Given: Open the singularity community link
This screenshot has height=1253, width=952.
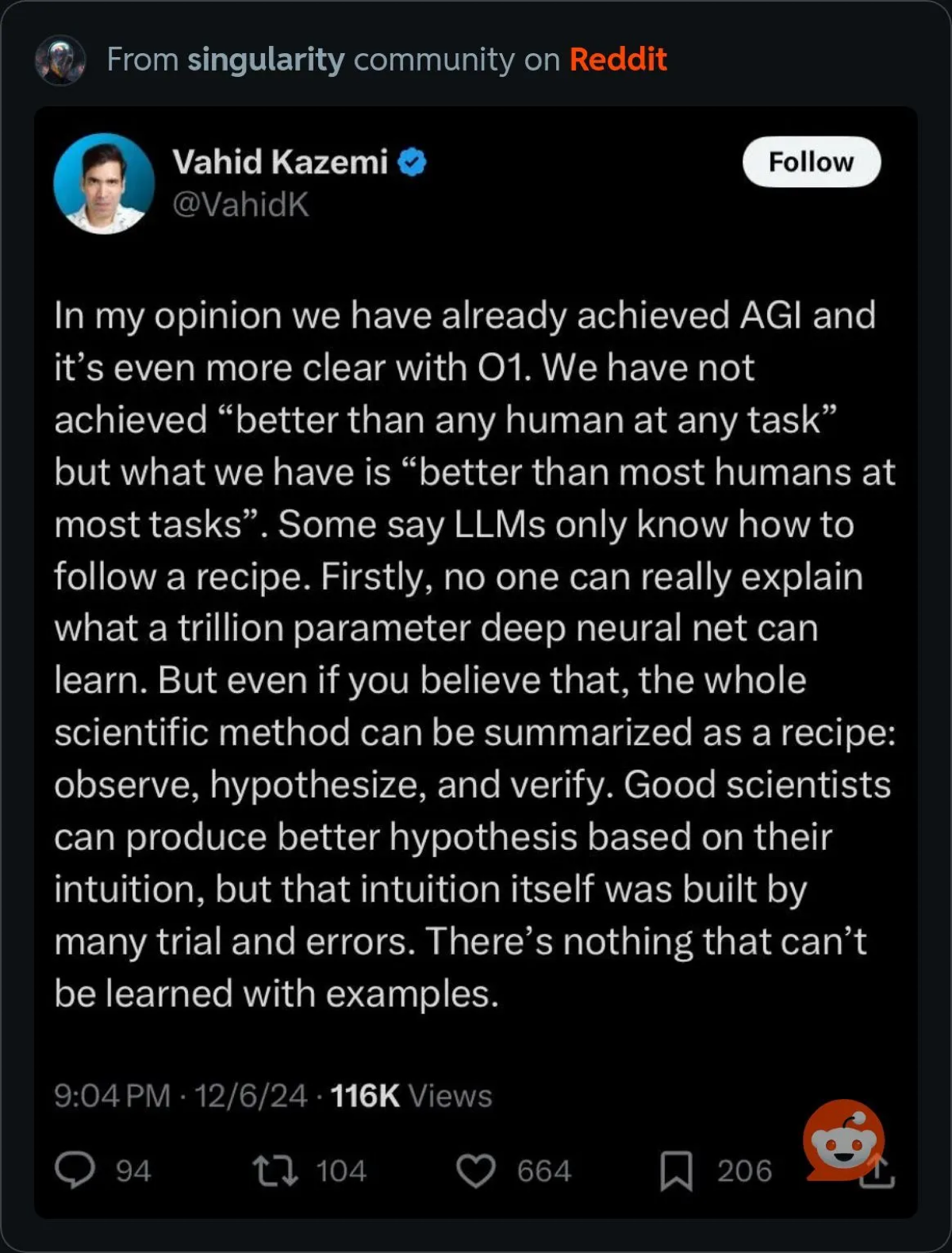Looking at the screenshot, I should (x=266, y=60).
